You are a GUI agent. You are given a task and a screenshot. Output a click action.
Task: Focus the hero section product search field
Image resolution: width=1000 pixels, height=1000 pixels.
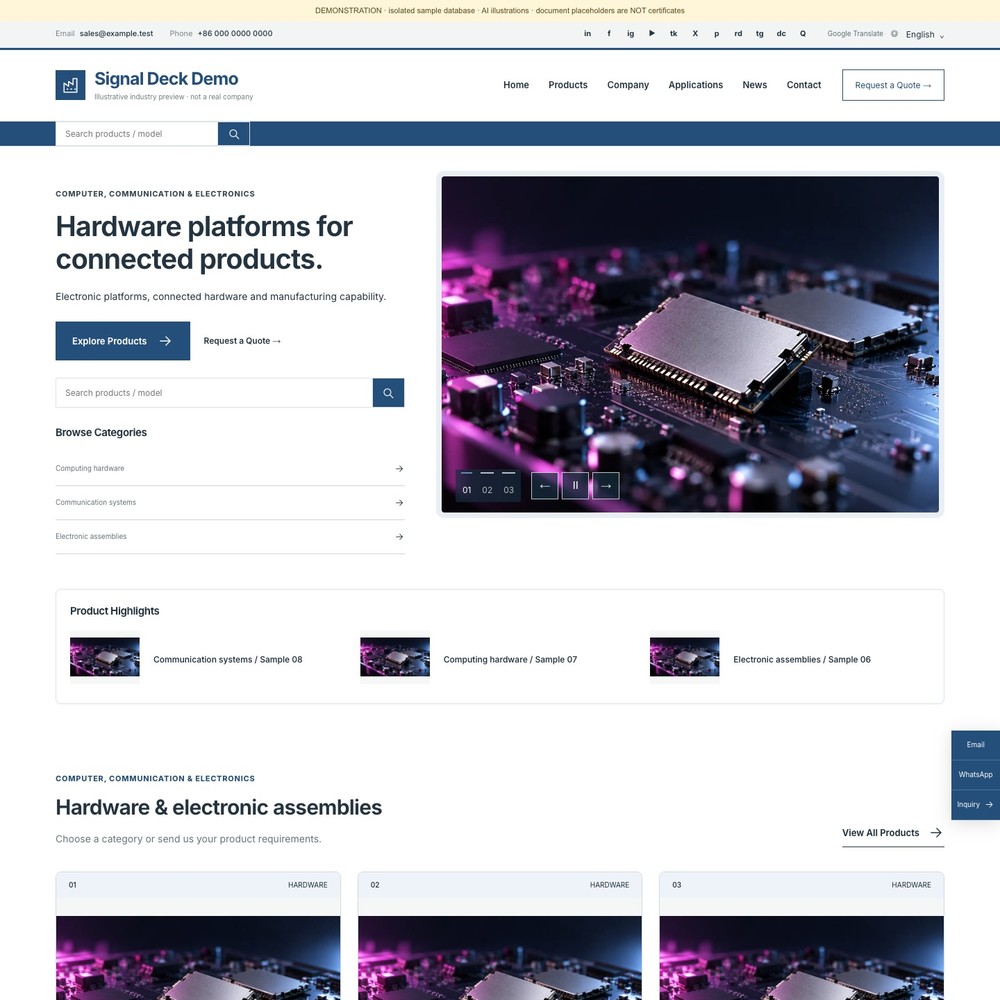point(214,393)
